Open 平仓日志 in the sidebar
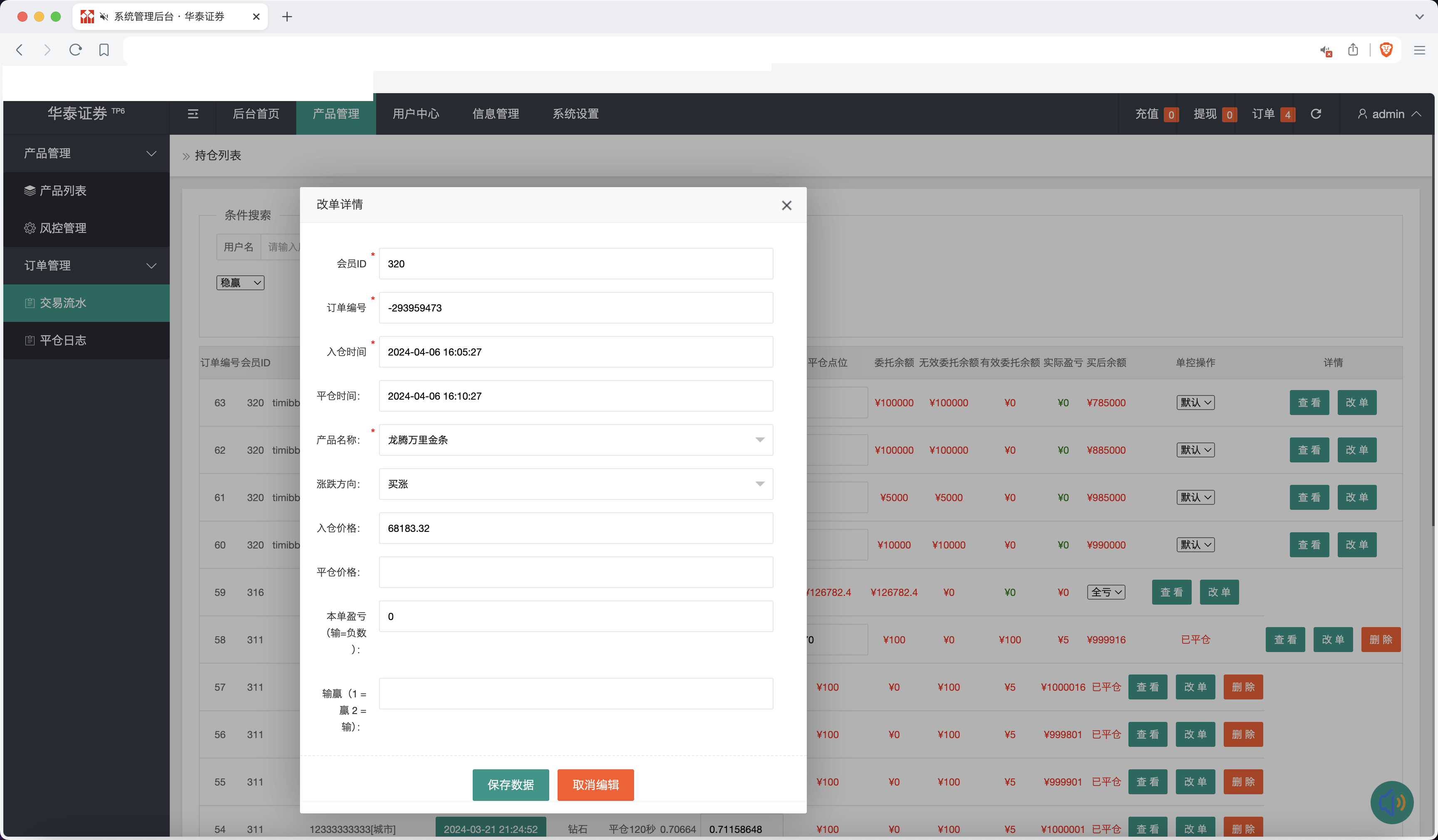Screen dimensions: 1438x840 point(87,341)
